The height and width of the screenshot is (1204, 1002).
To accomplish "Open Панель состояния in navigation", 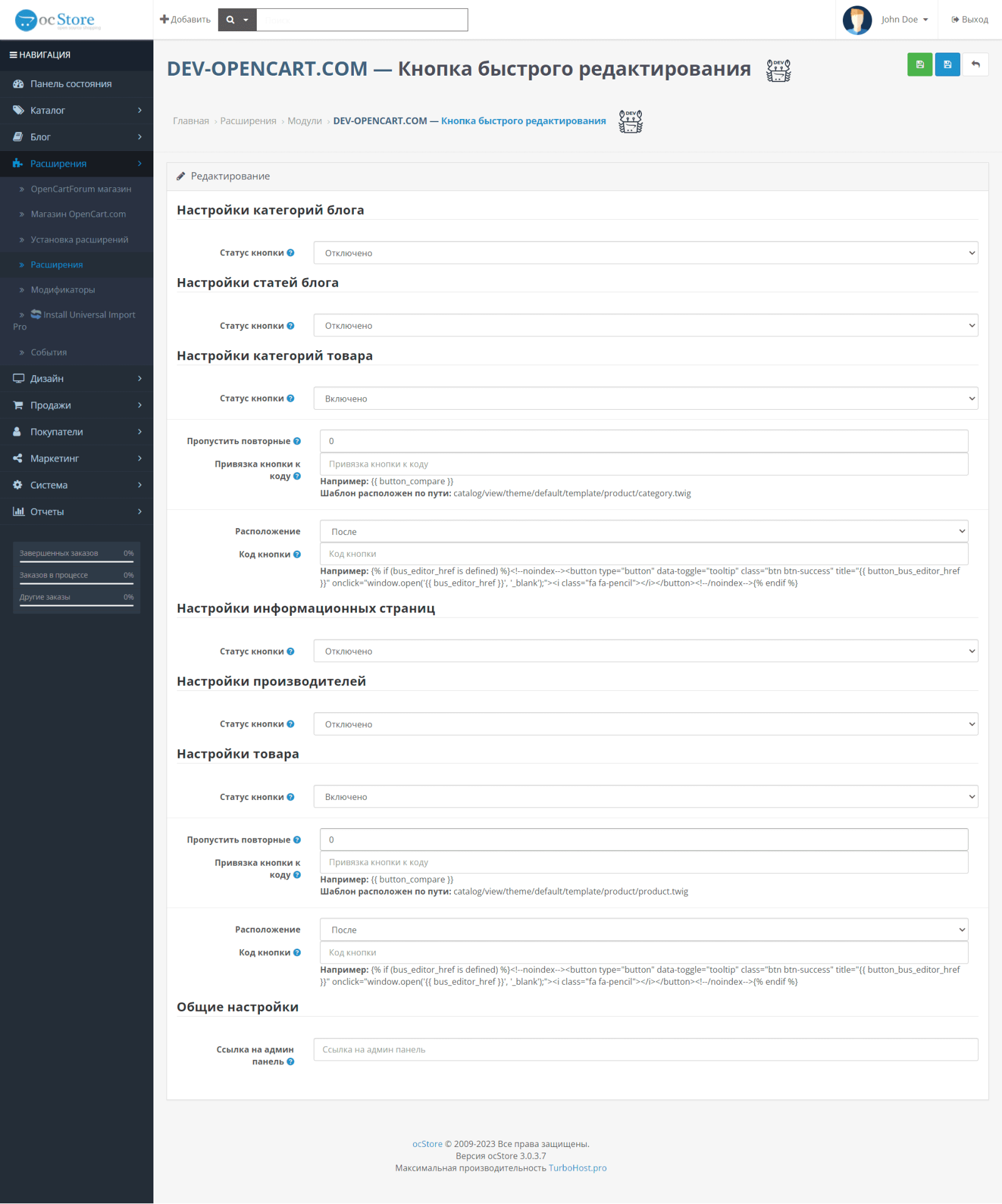I will tap(76, 84).
